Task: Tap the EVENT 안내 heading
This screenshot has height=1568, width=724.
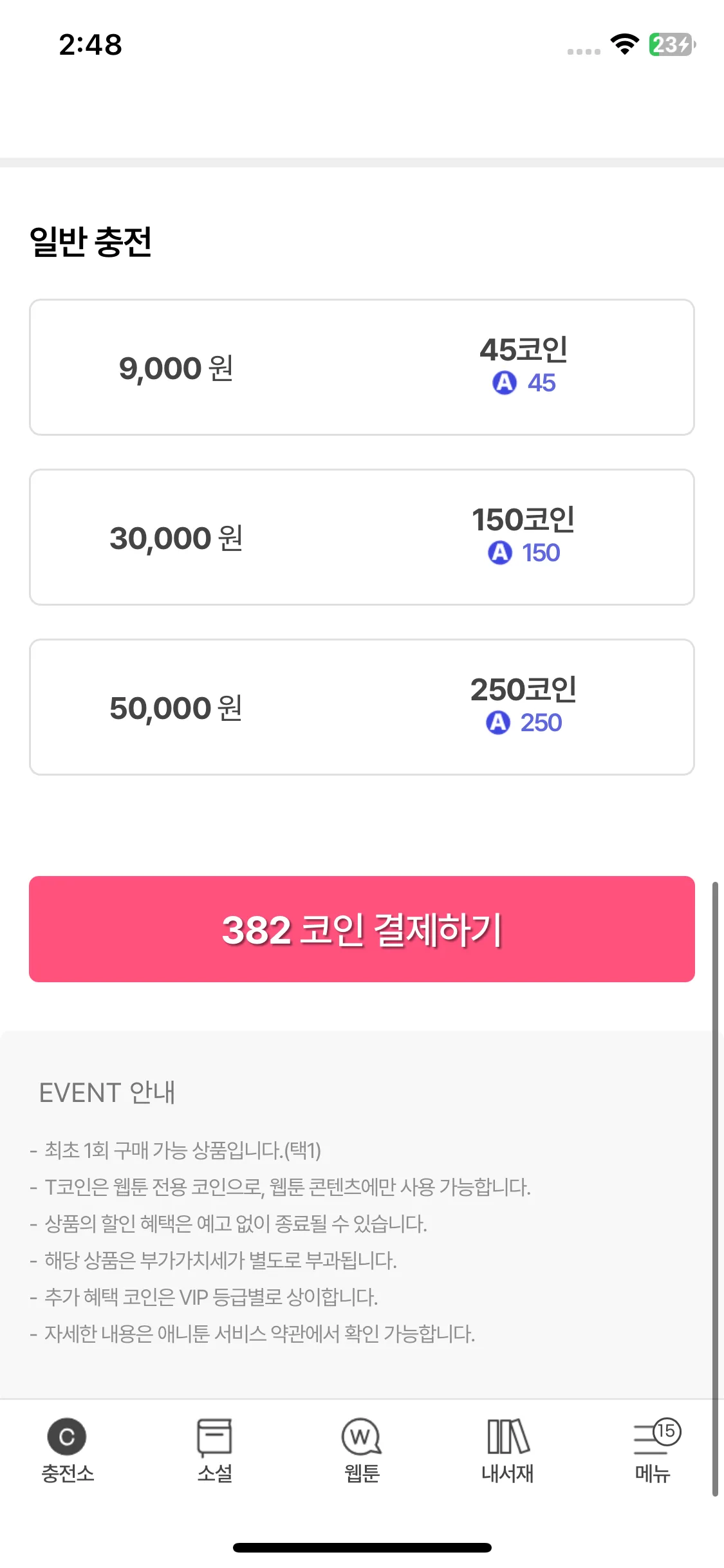Action: pyautogui.click(x=107, y=1092)
